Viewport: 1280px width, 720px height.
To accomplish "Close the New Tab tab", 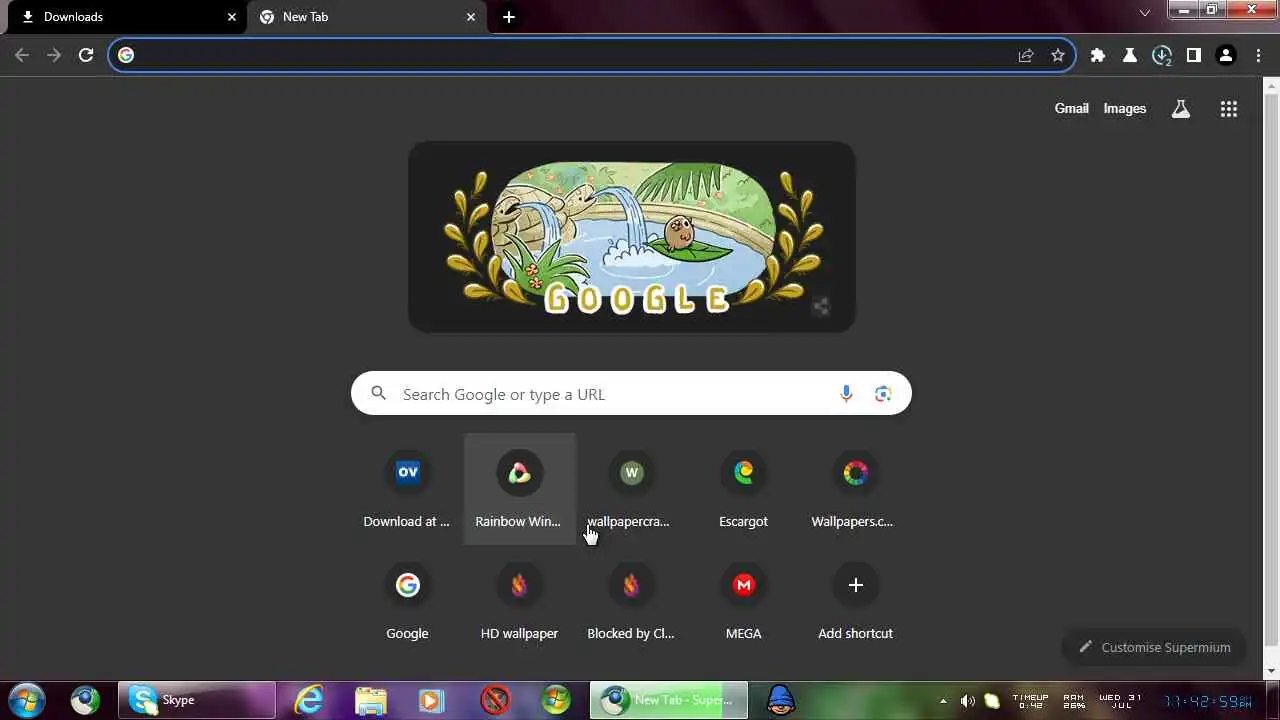I will [x=471, y=17].
